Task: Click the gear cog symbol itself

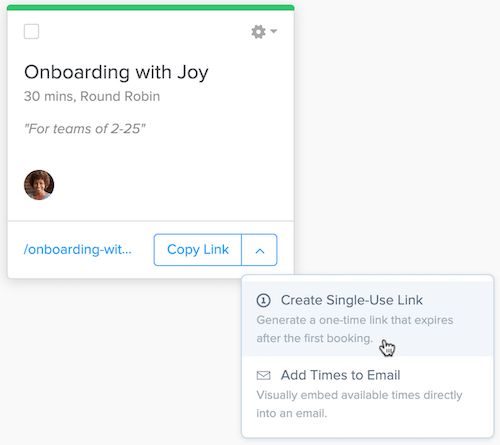Action: click(258, 32)
